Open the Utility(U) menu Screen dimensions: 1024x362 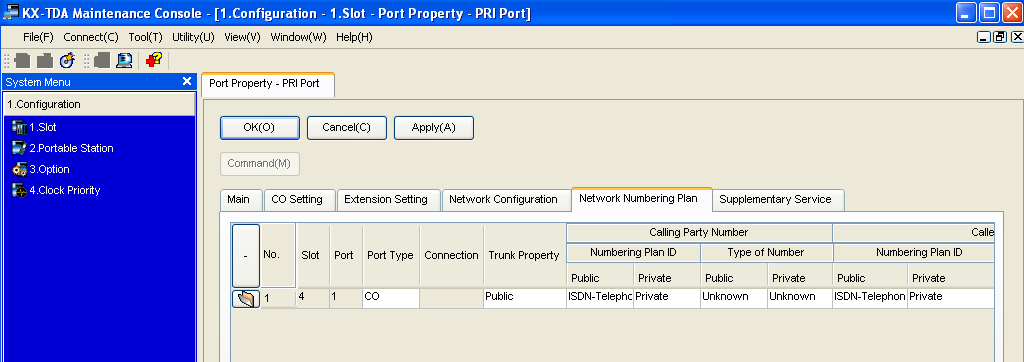193,37
